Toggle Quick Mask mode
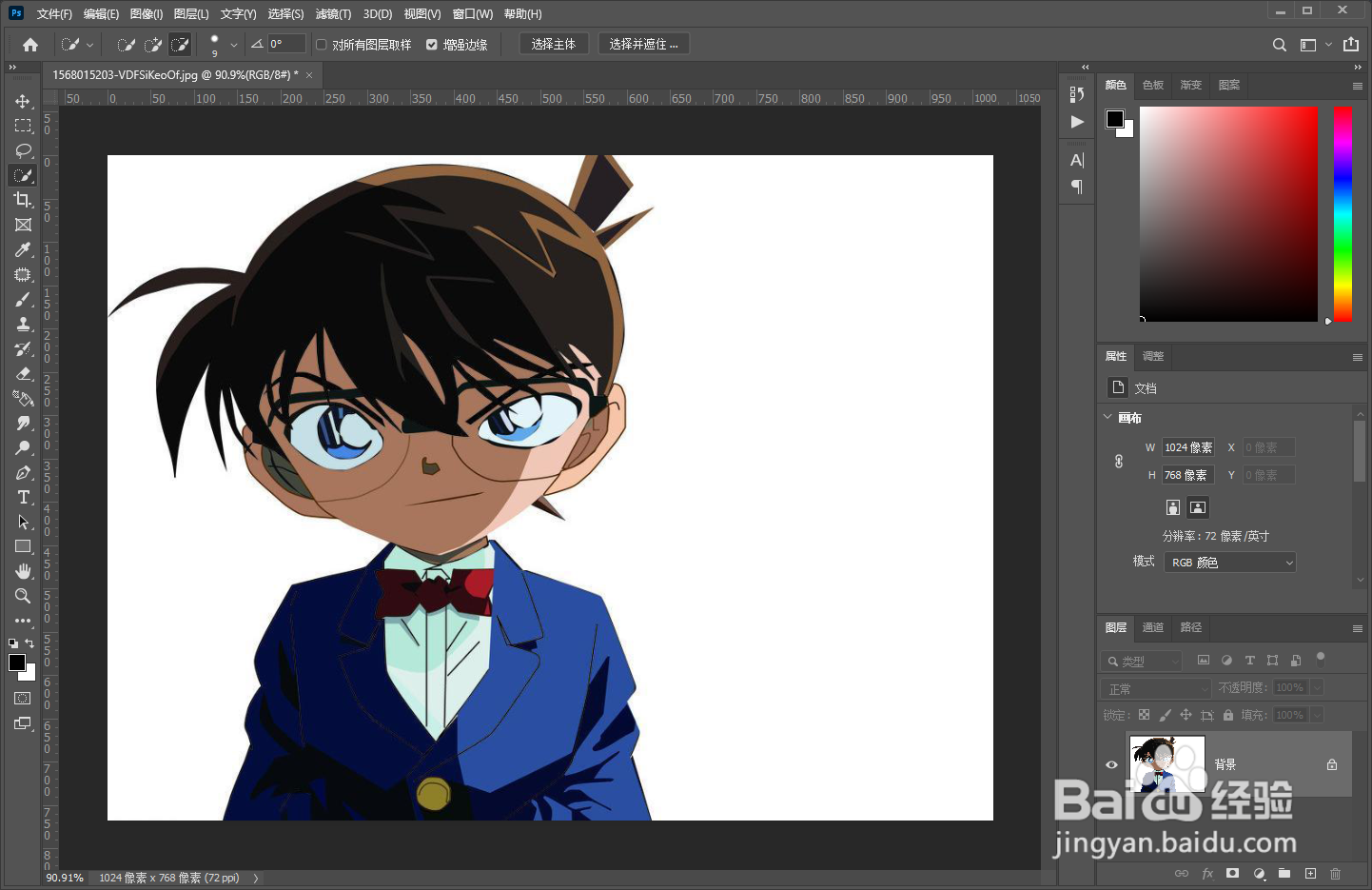Screen dimensions: 1372x890 23,699
